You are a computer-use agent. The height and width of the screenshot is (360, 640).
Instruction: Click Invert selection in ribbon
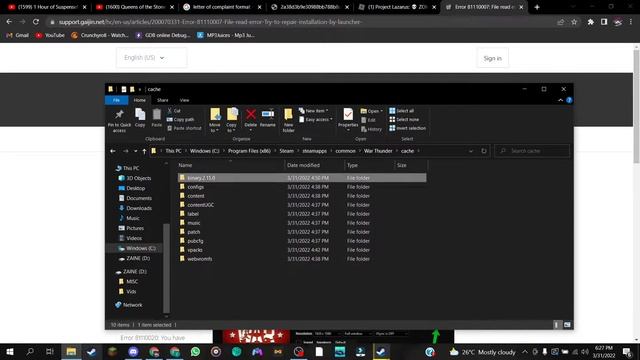(407, 128)
